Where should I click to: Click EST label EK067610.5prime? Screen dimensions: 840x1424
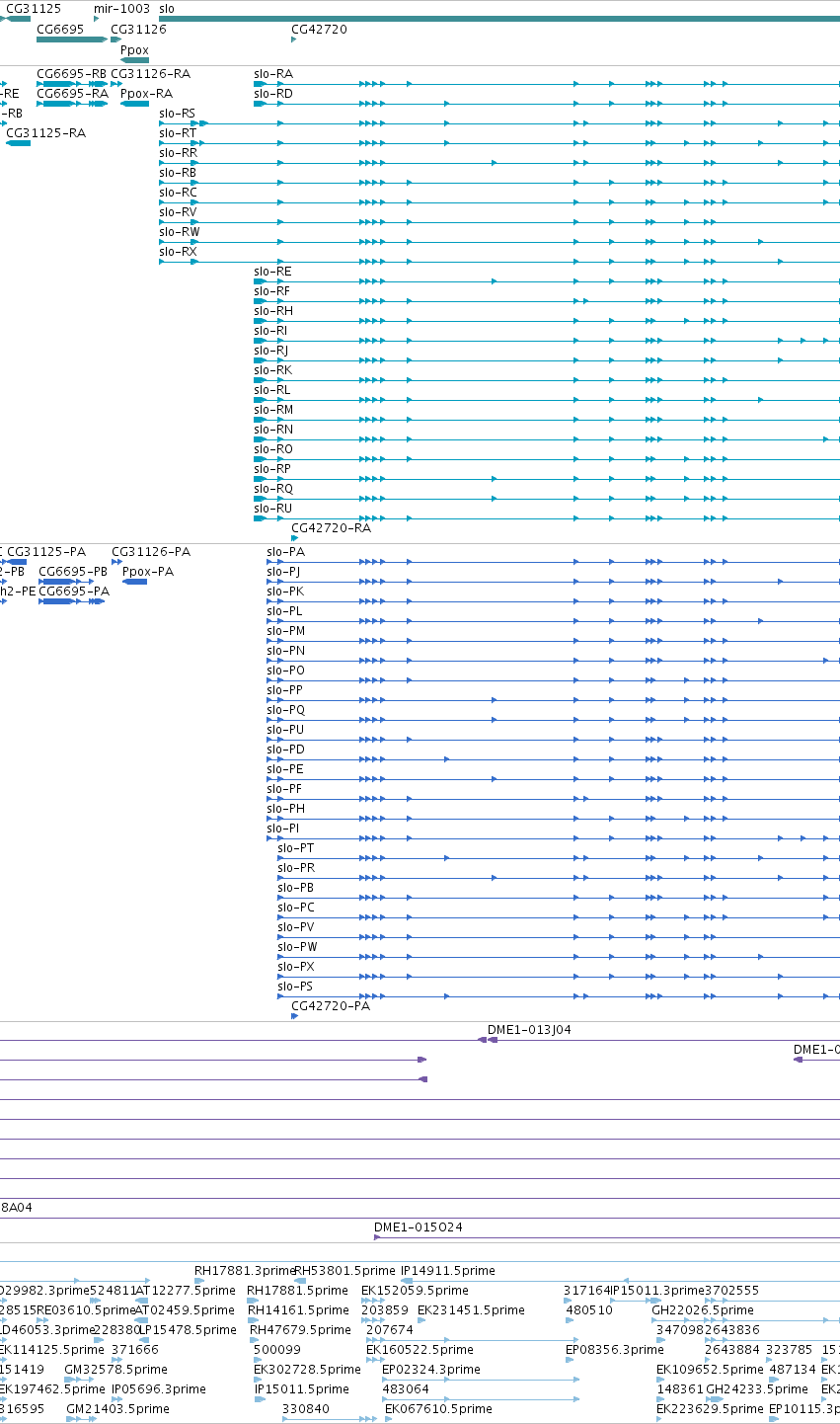click(438, 1409)
